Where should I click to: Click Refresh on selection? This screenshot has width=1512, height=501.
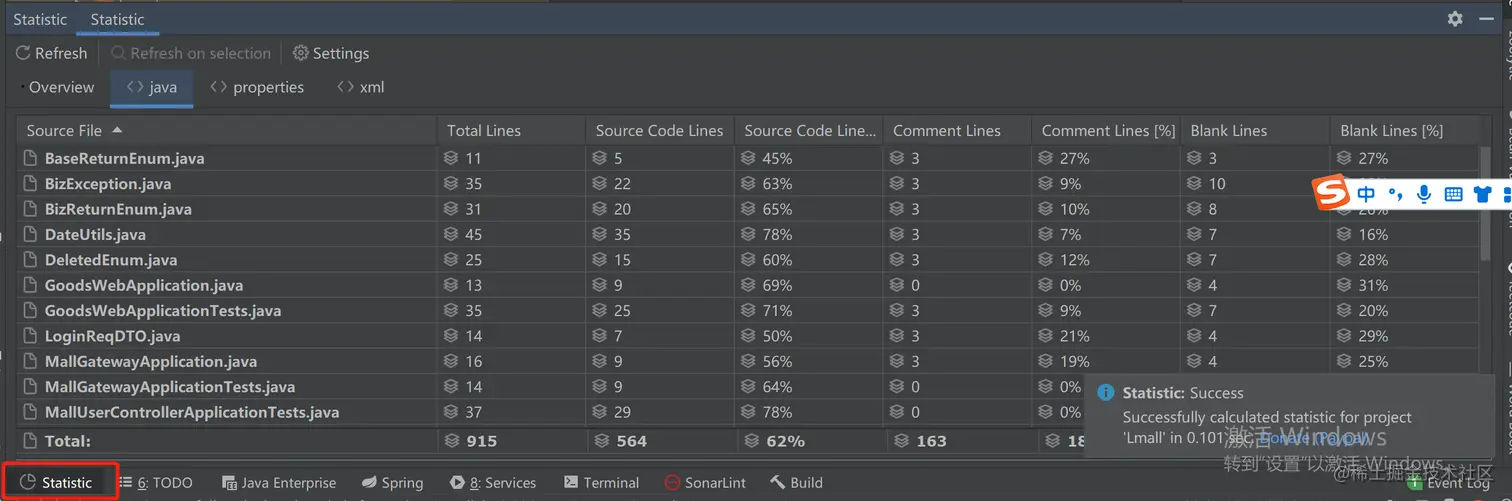click(x=190, y=53)
